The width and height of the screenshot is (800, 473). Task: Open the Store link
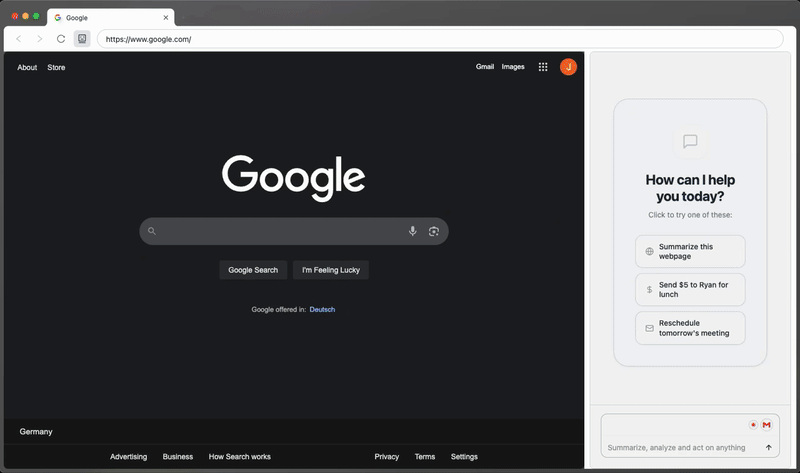point(56,67)
